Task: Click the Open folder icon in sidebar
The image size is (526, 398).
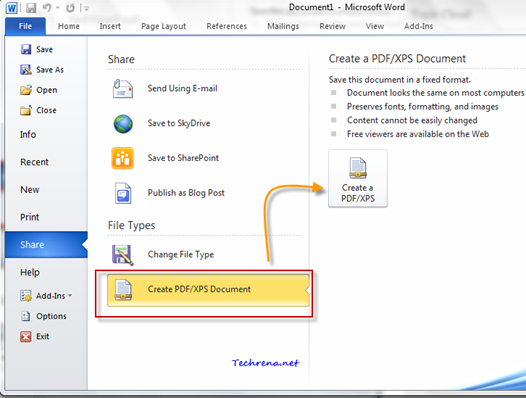Action: click(26, 90)
